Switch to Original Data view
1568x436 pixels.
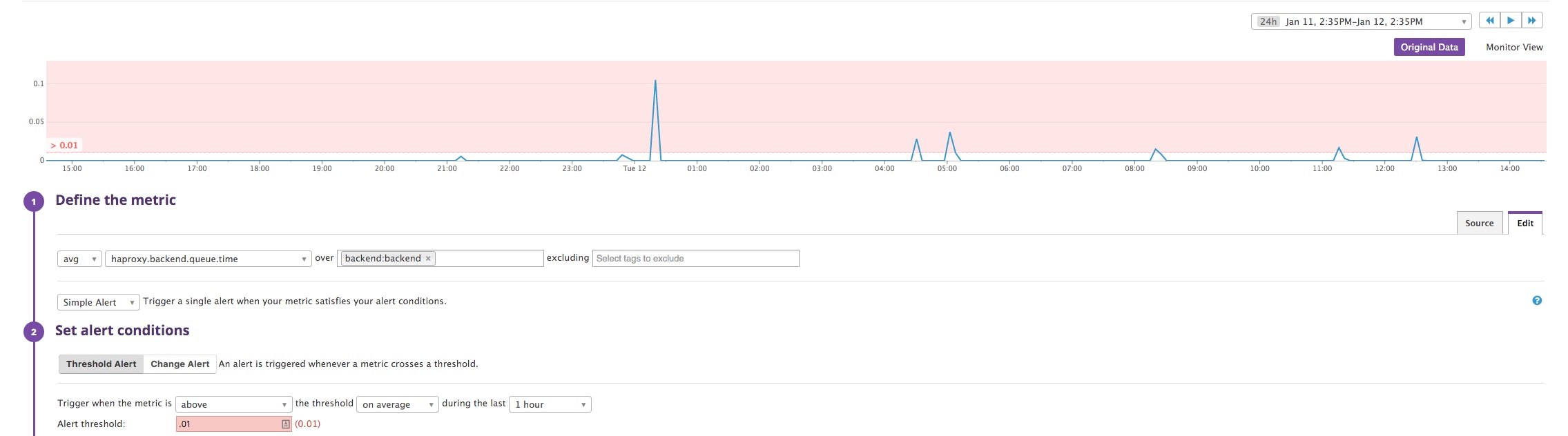tap(1429, 48)
